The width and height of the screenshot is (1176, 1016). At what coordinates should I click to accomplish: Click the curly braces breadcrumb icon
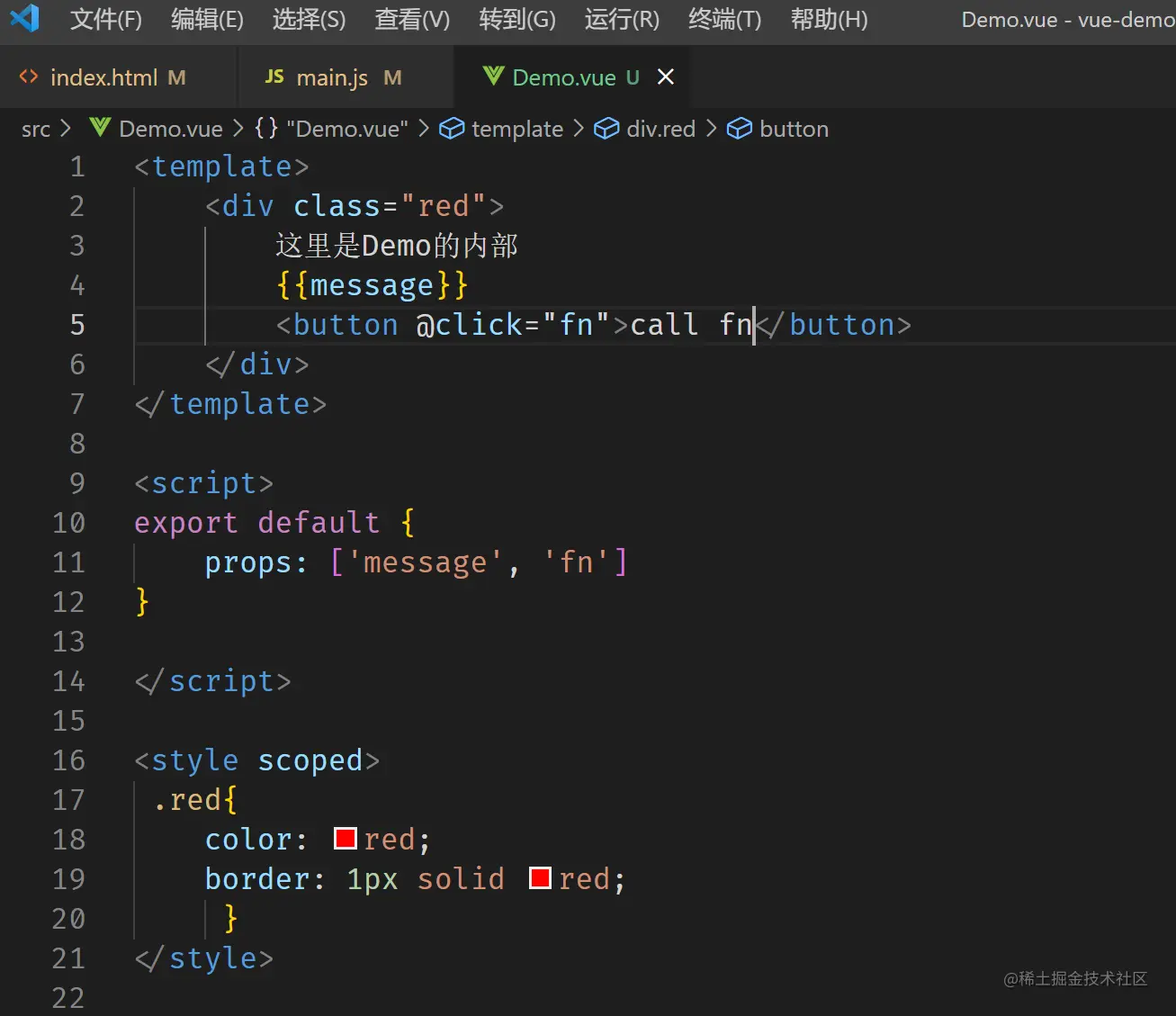point(266,128)
